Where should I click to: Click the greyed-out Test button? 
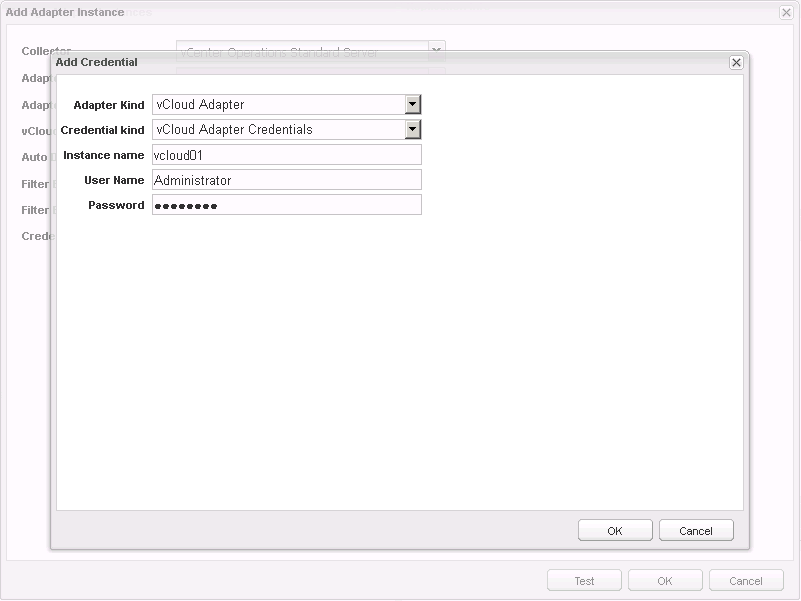click(x=584, y=581)
